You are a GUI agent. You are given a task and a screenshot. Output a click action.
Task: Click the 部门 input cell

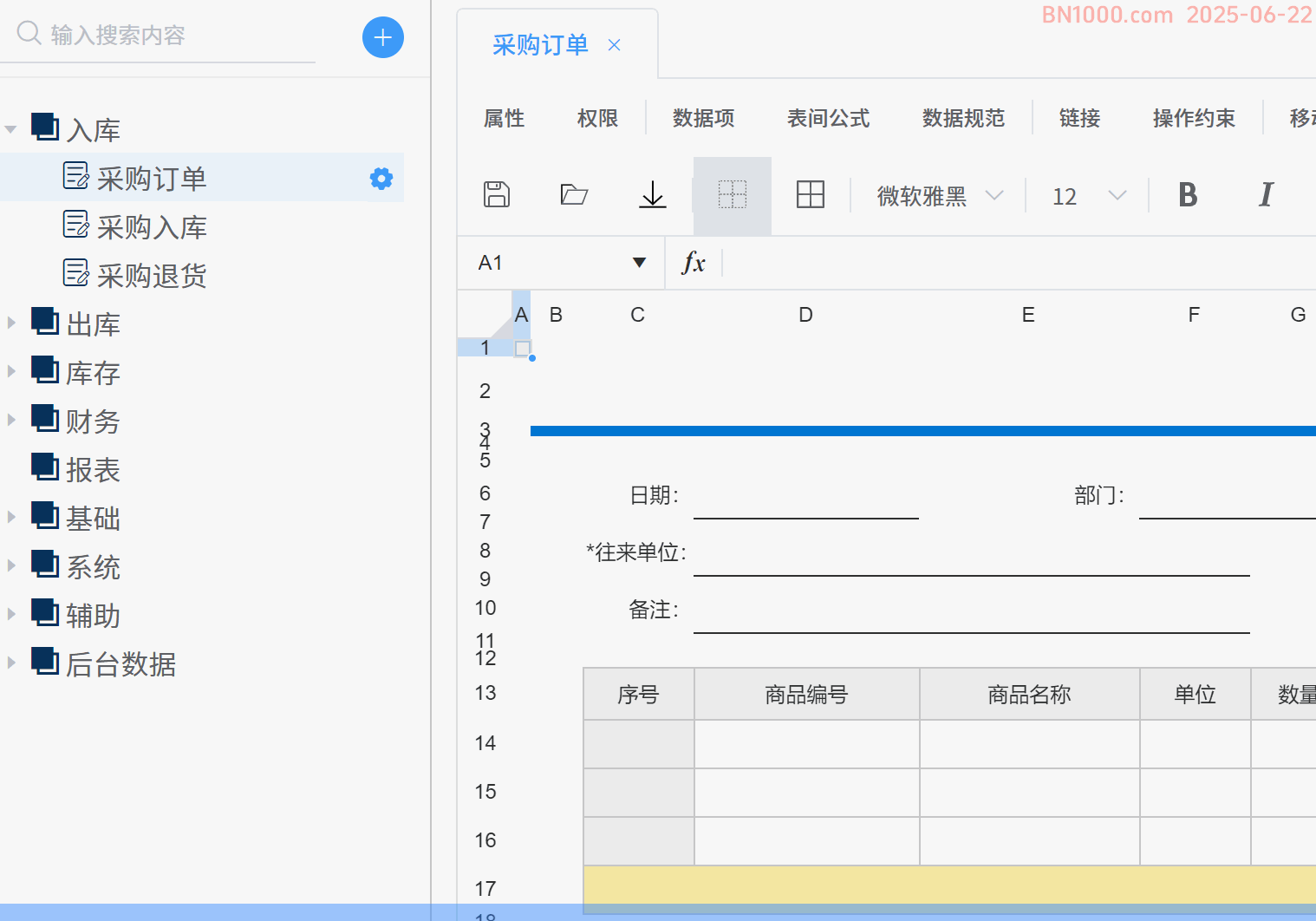pyautogui.click(x=1228, y=495)
